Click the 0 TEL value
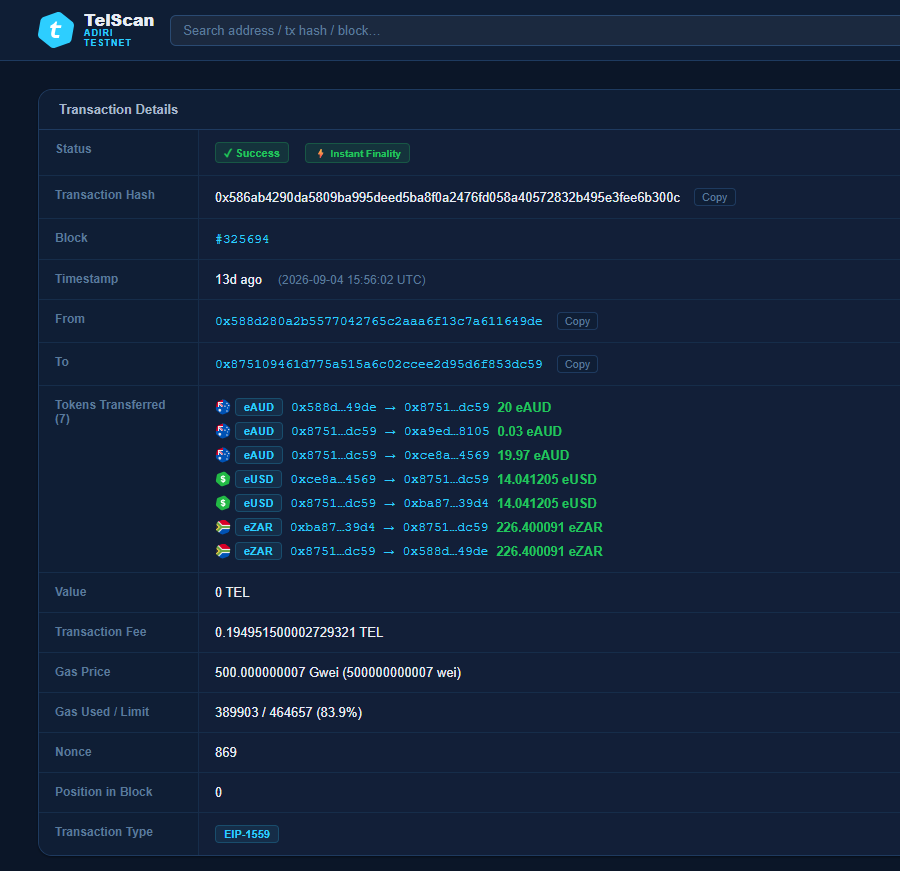This screenshot has width=900, height=871. coord(232,593)
